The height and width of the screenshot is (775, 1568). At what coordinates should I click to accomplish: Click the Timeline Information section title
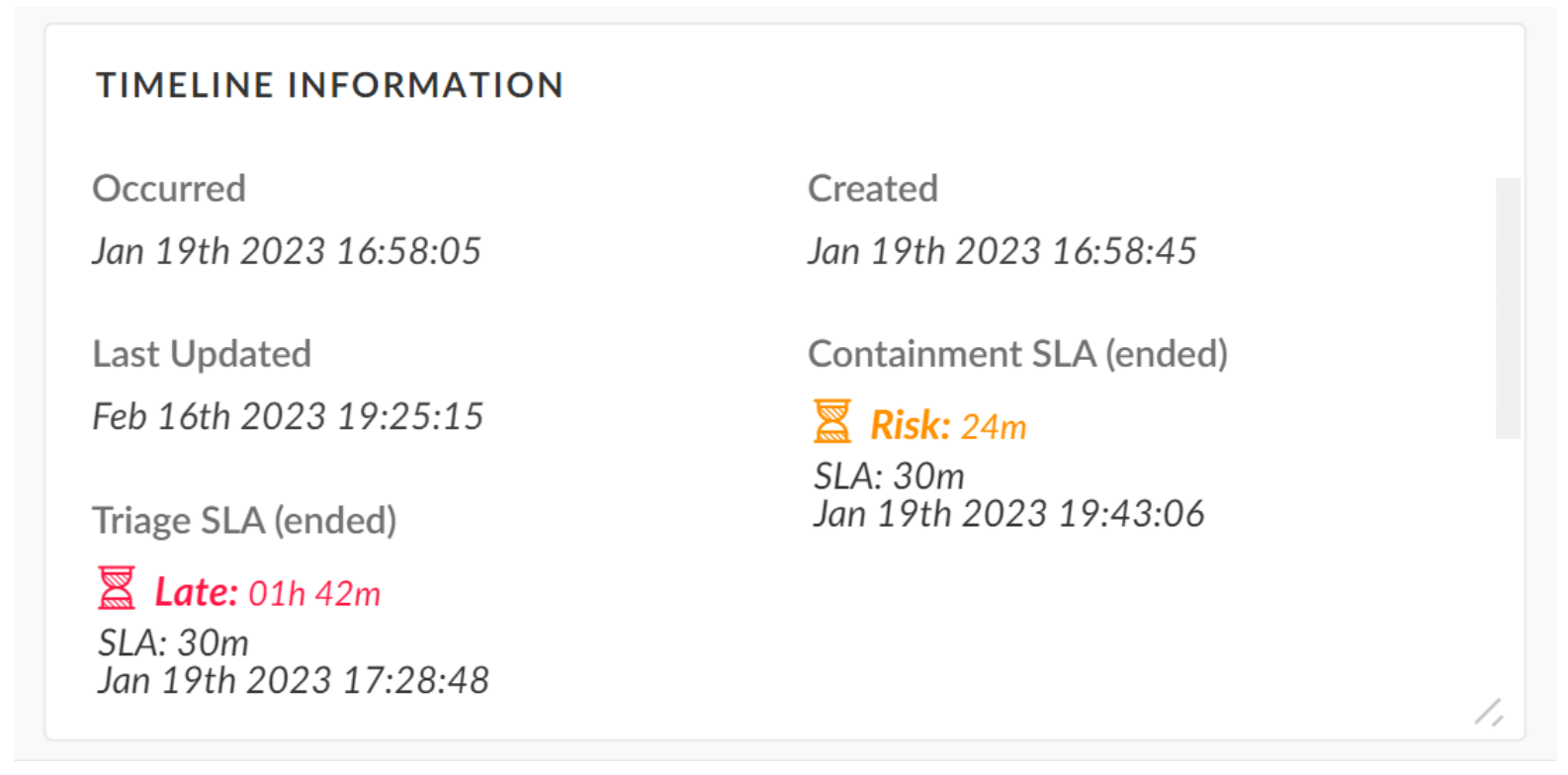tap(329, 85)
